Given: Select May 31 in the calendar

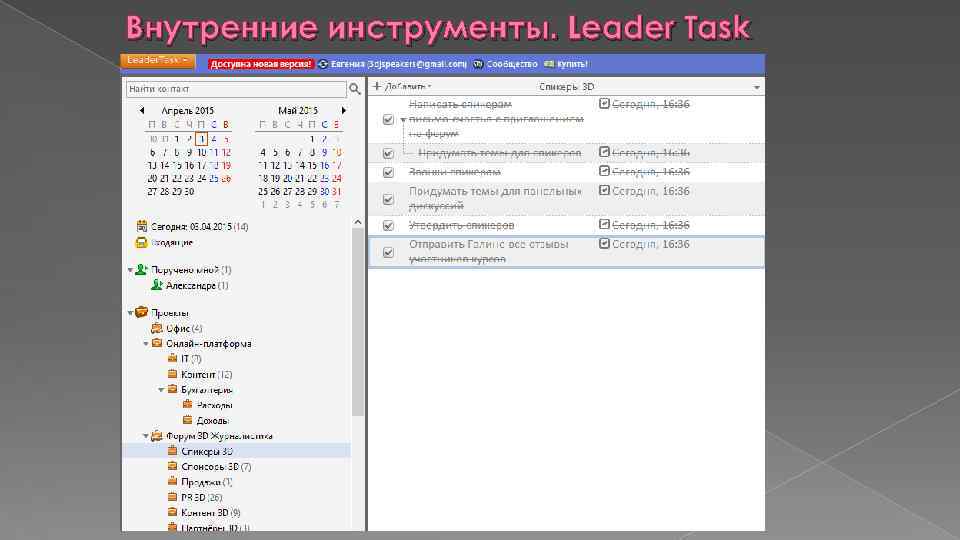Looking at the screenshot, I should [x=336, y=192].
